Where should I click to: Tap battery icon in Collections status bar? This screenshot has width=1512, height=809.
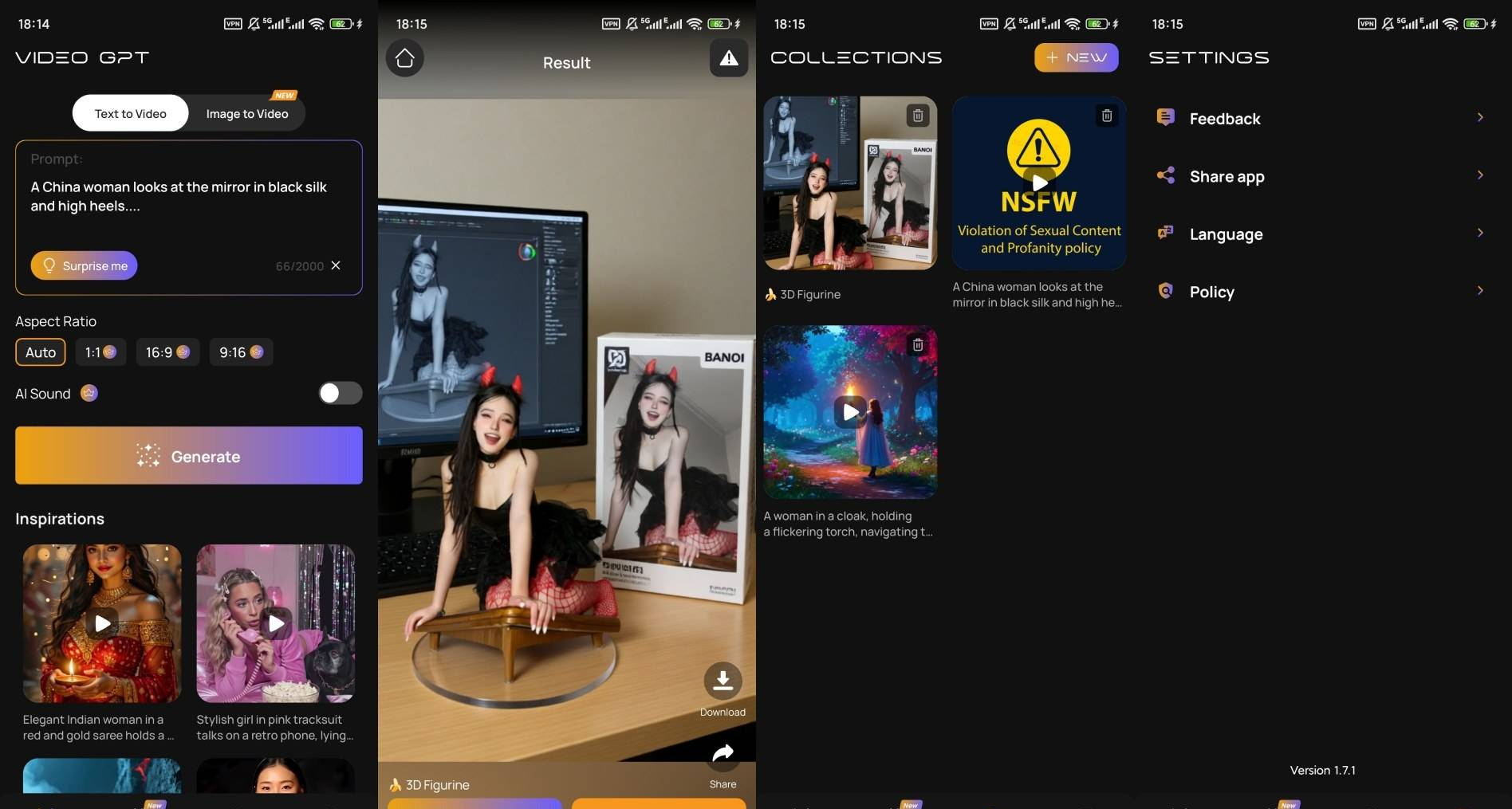coord(1097,24)
